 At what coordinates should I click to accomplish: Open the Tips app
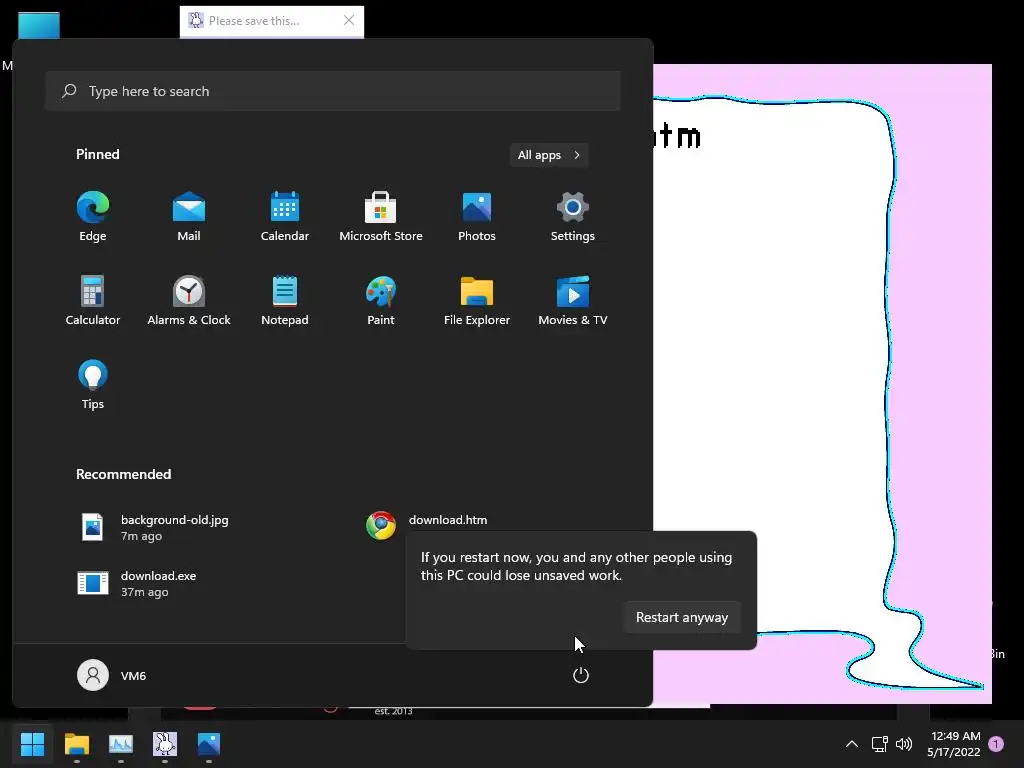(x=93, y=385)
